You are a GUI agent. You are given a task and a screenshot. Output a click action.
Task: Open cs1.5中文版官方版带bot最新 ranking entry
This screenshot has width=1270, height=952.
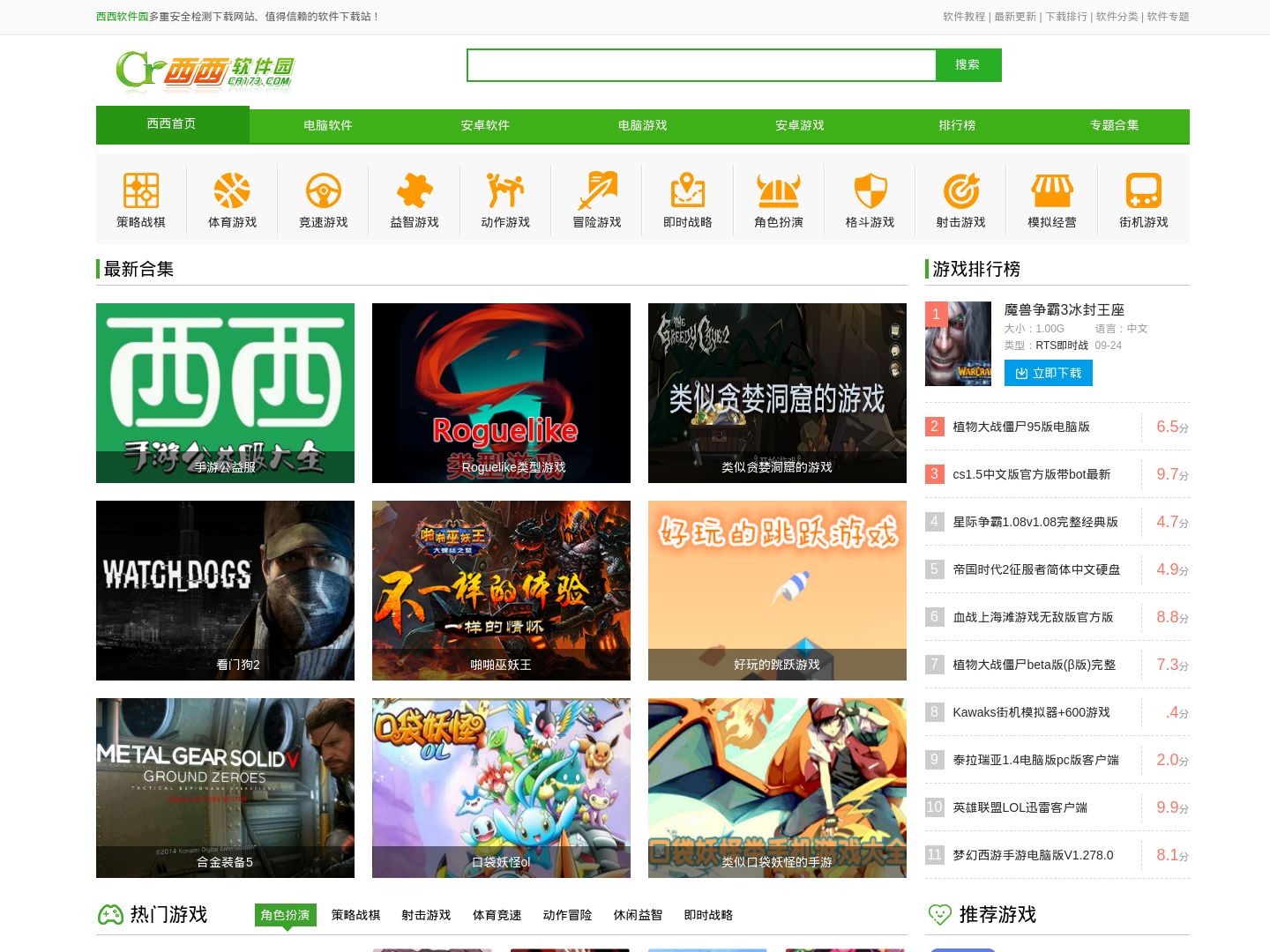coord(1031,474)
